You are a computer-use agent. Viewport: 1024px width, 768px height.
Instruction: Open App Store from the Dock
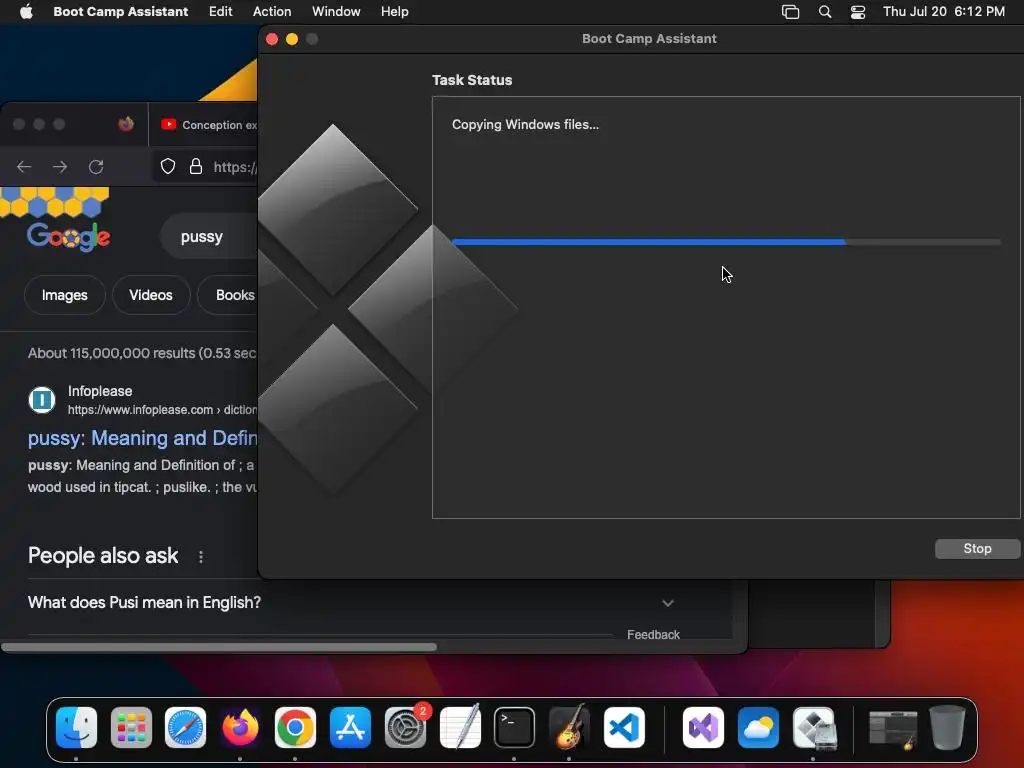point(350,727)
